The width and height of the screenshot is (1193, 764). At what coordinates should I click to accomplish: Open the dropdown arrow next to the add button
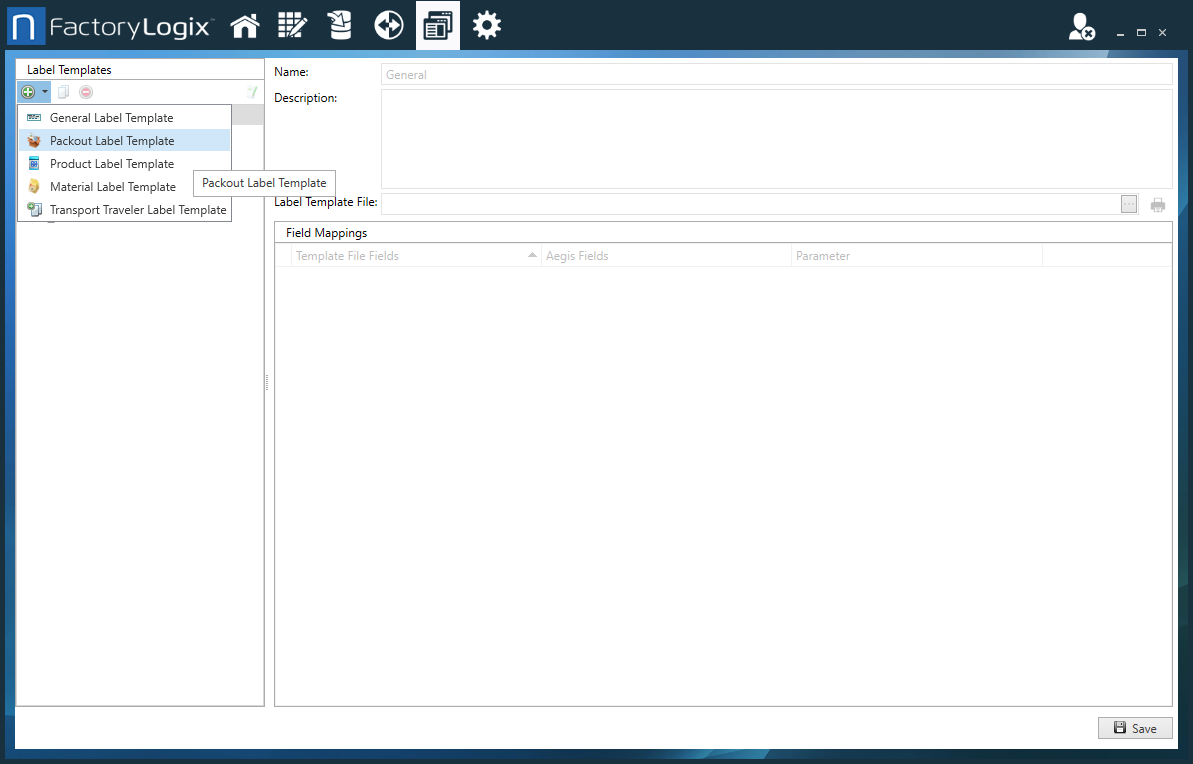45,91
